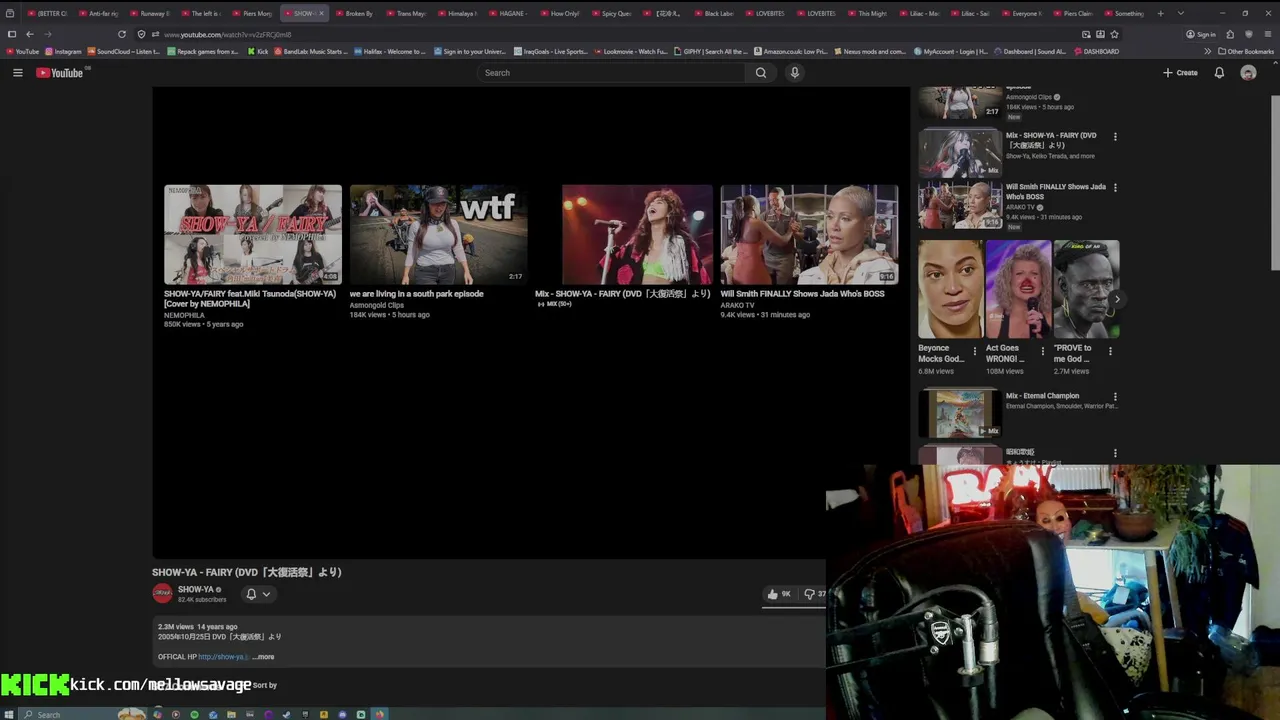This screenshot has width=1280, height=720.
Task: Click the sidebar Mix - SHOW-YA - FAIRY title
Action: [x=1051, y=140]
